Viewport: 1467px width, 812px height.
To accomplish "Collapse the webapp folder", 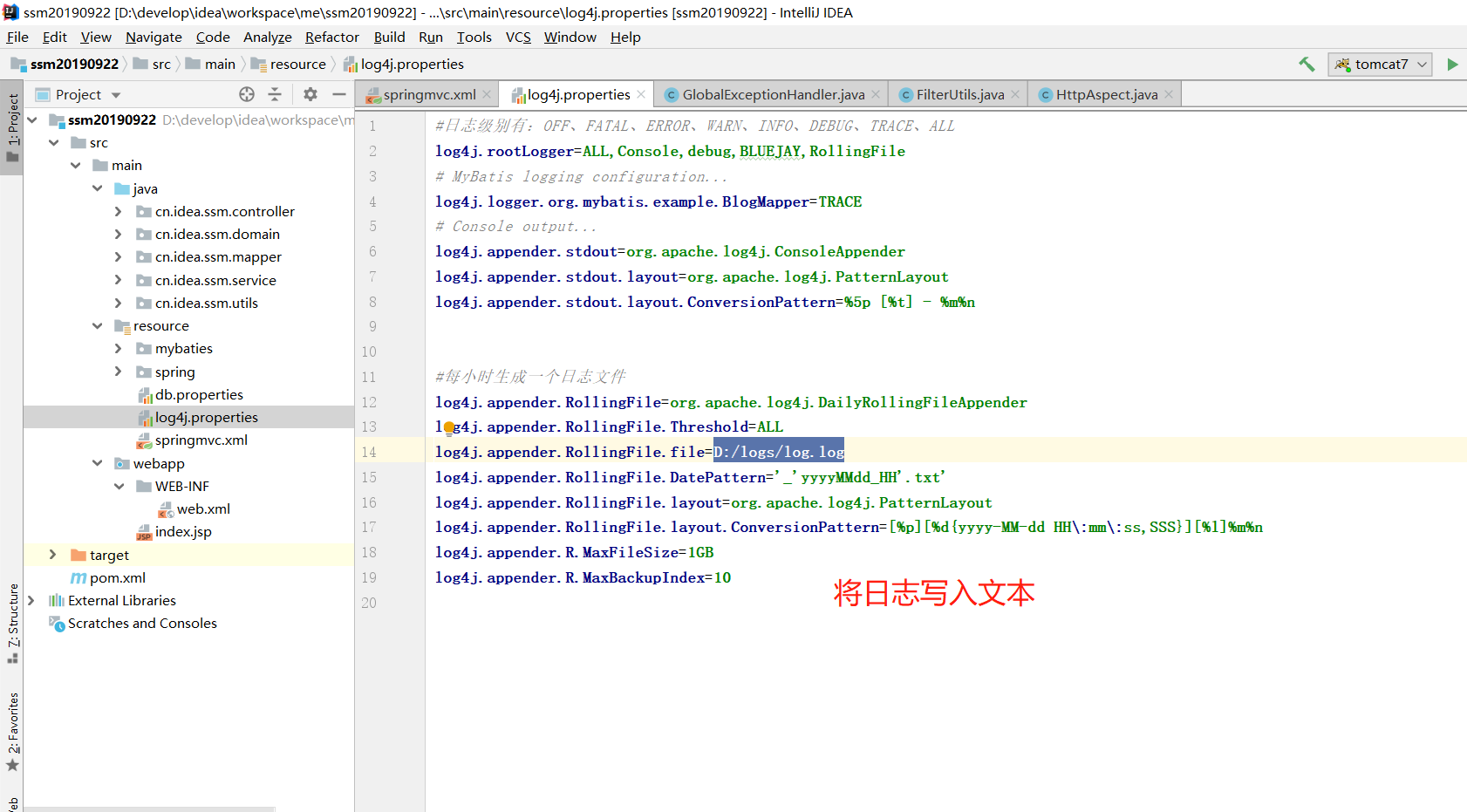I will click(98, 463).
